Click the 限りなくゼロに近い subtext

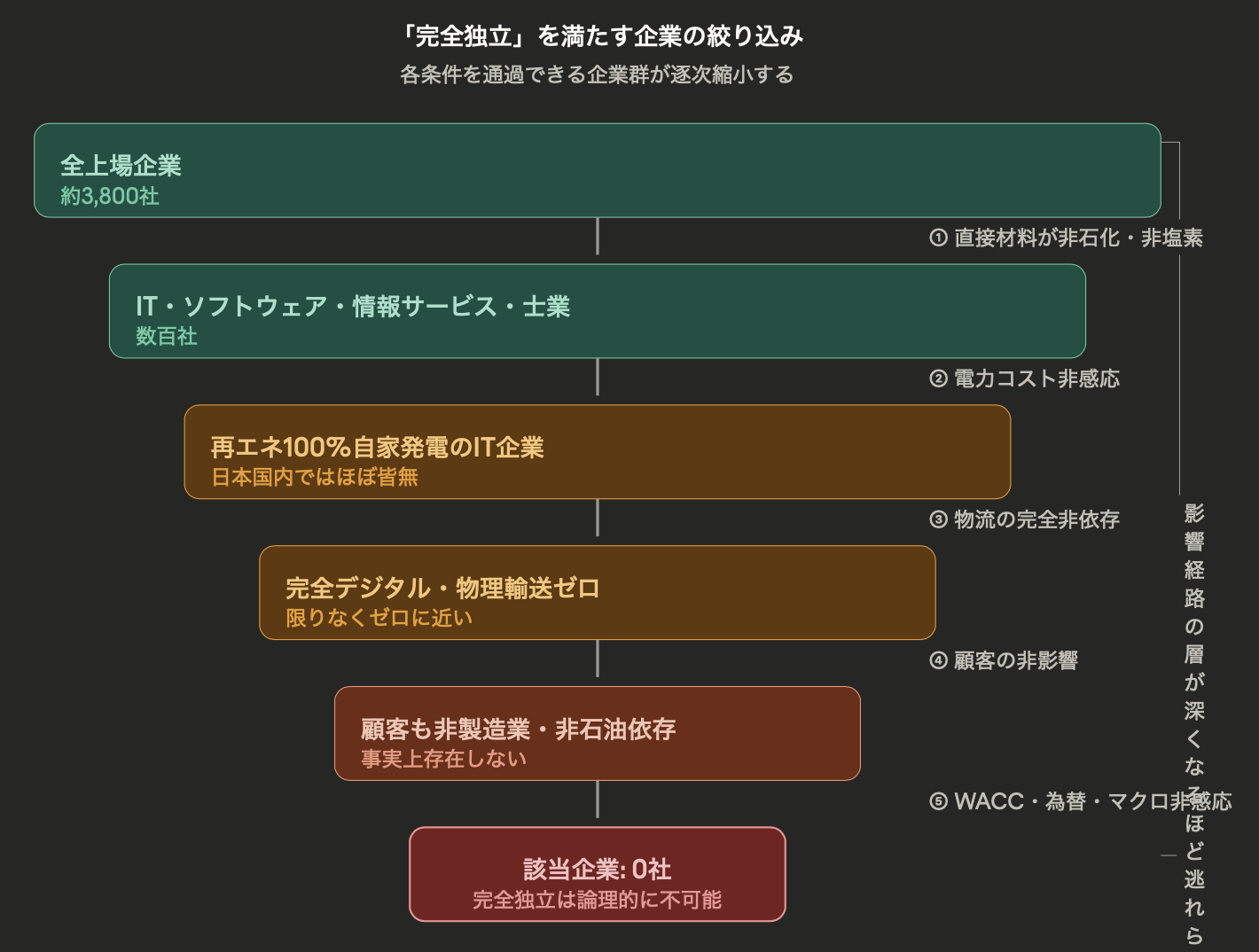pos(379,618)
